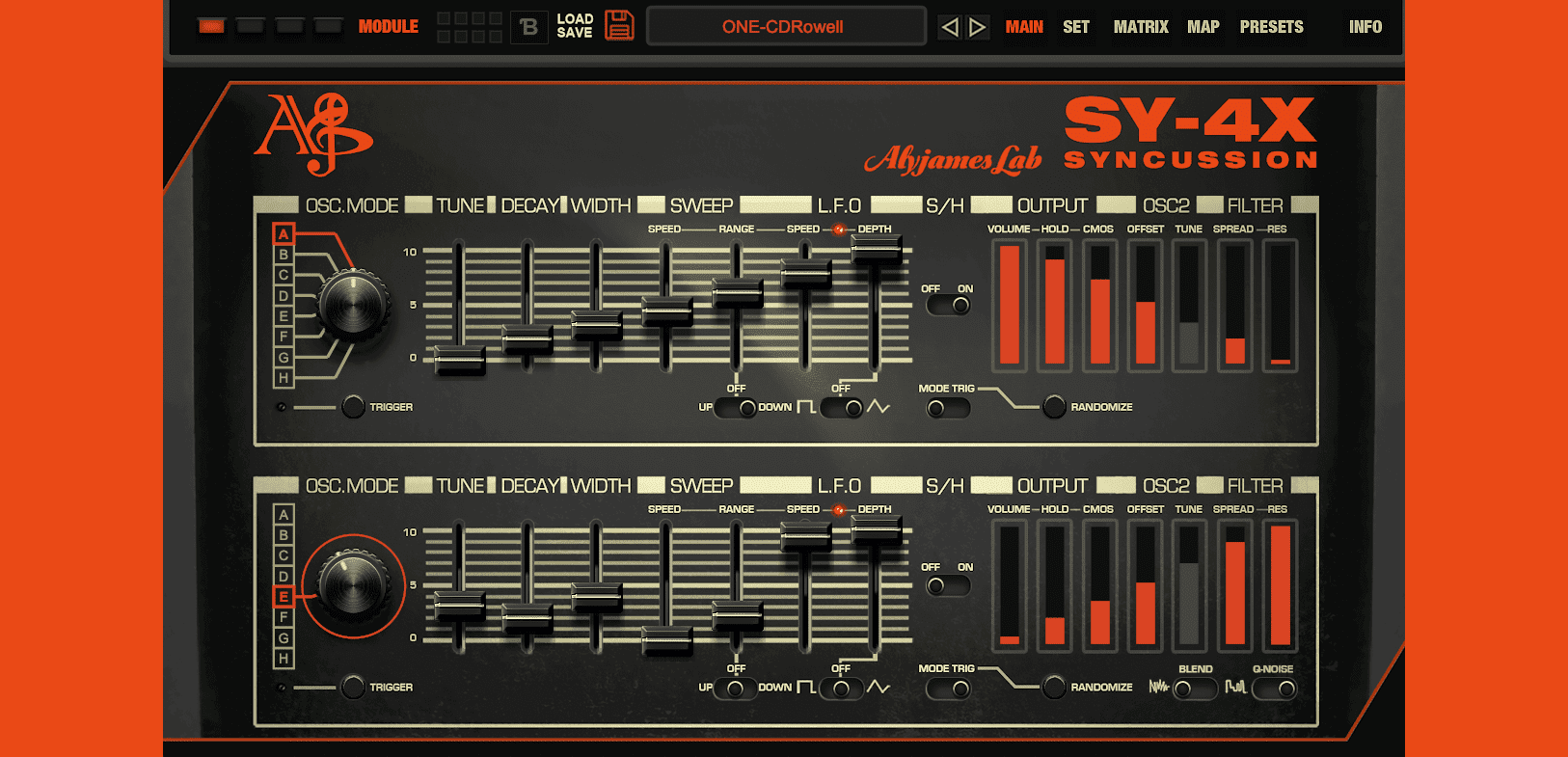Click the LOAD SAVE label
Image resolution: width=1568 pixels, height=757 pixels.
click(575, 26)
